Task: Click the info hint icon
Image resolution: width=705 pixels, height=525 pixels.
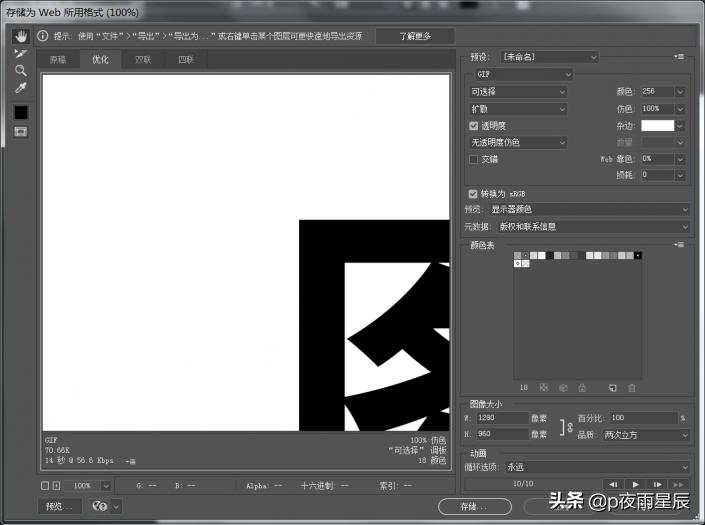Action: [x=43, y=36]
